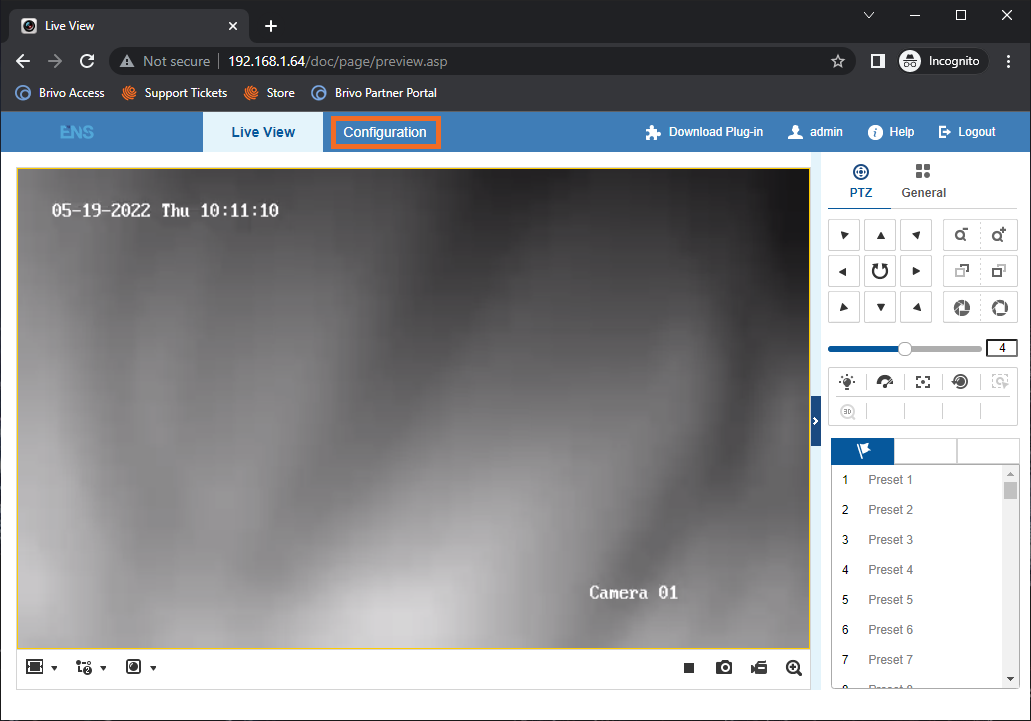This screenshot has width=1031, height=721.
Task: Open the Configuration tab
Action: [385, 132]
